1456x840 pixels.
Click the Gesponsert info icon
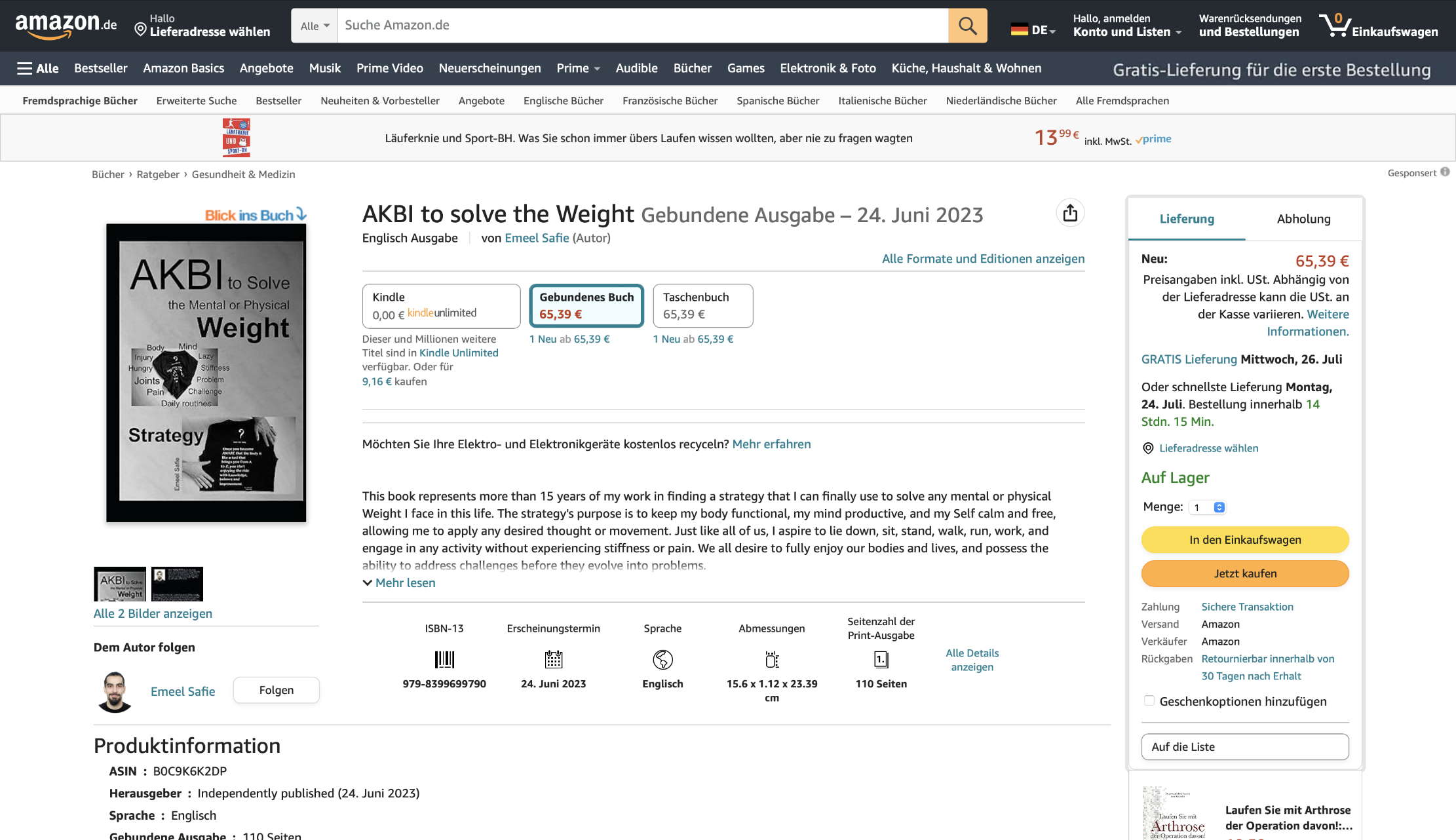[x=1445, y=172]
